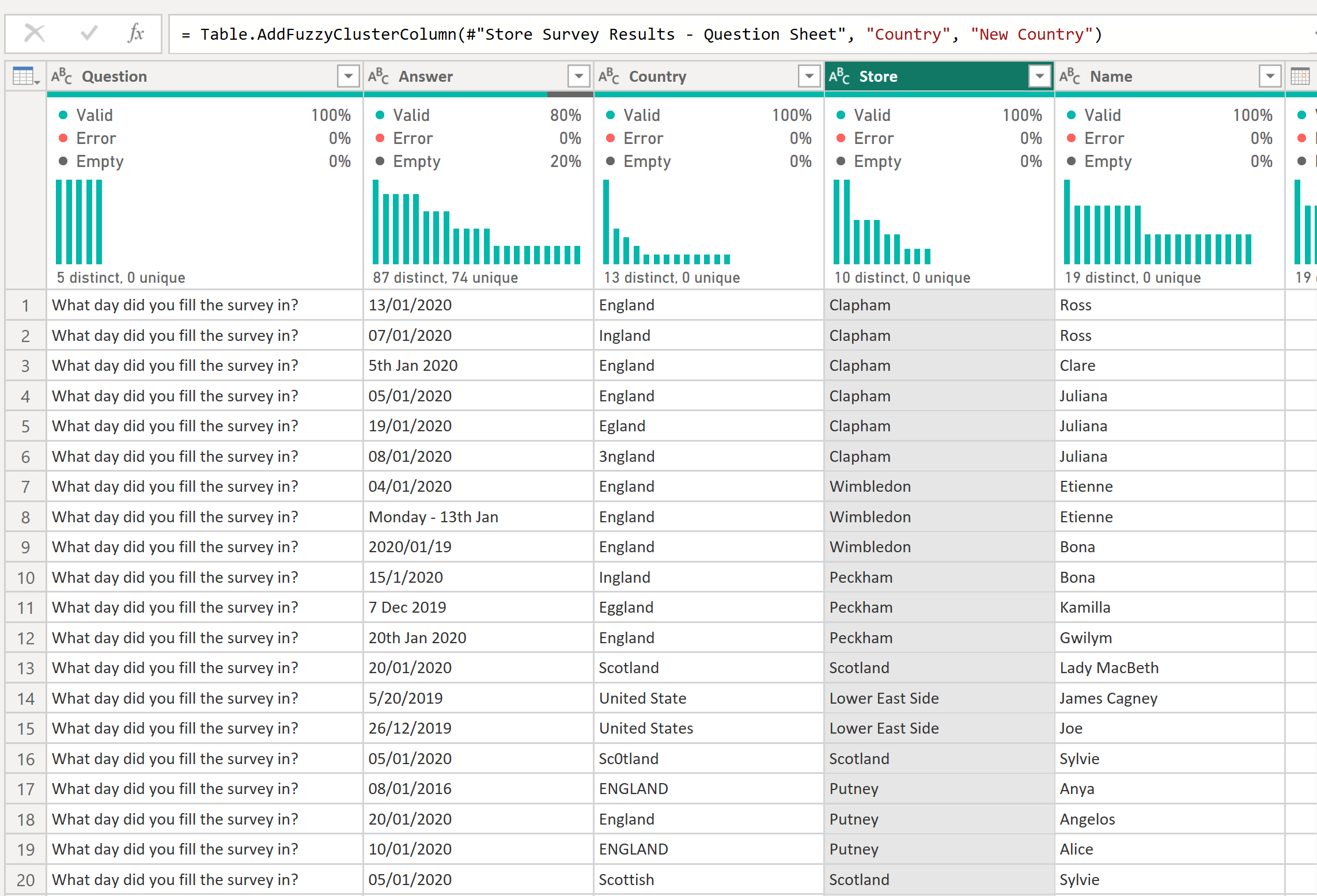Click the ABC type icon for Question

click(x=62, y=76)
